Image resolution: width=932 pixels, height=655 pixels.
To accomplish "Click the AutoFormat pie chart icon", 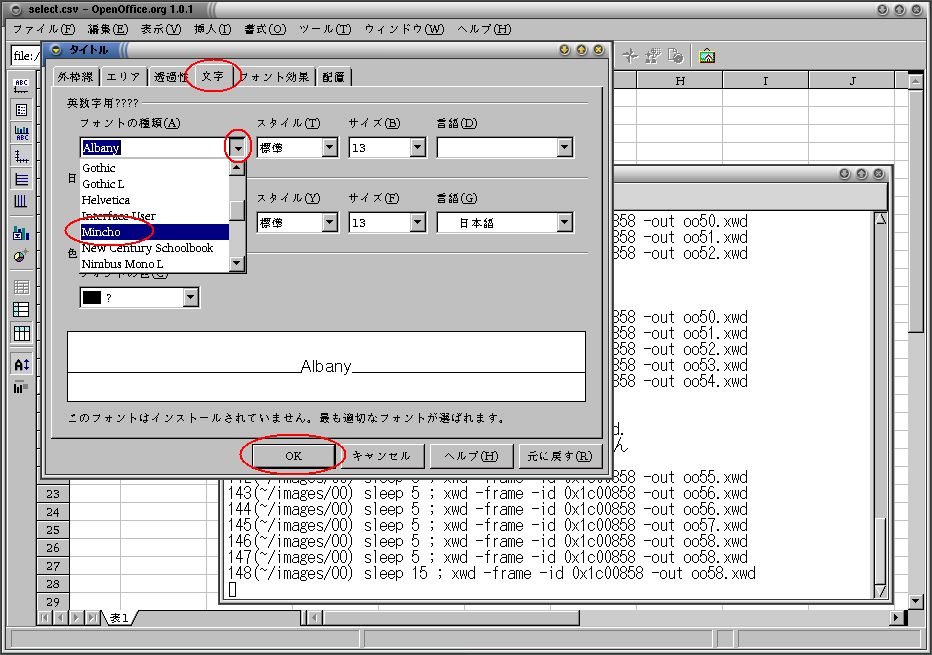I will pyautogui.click(x=21, y=256).
